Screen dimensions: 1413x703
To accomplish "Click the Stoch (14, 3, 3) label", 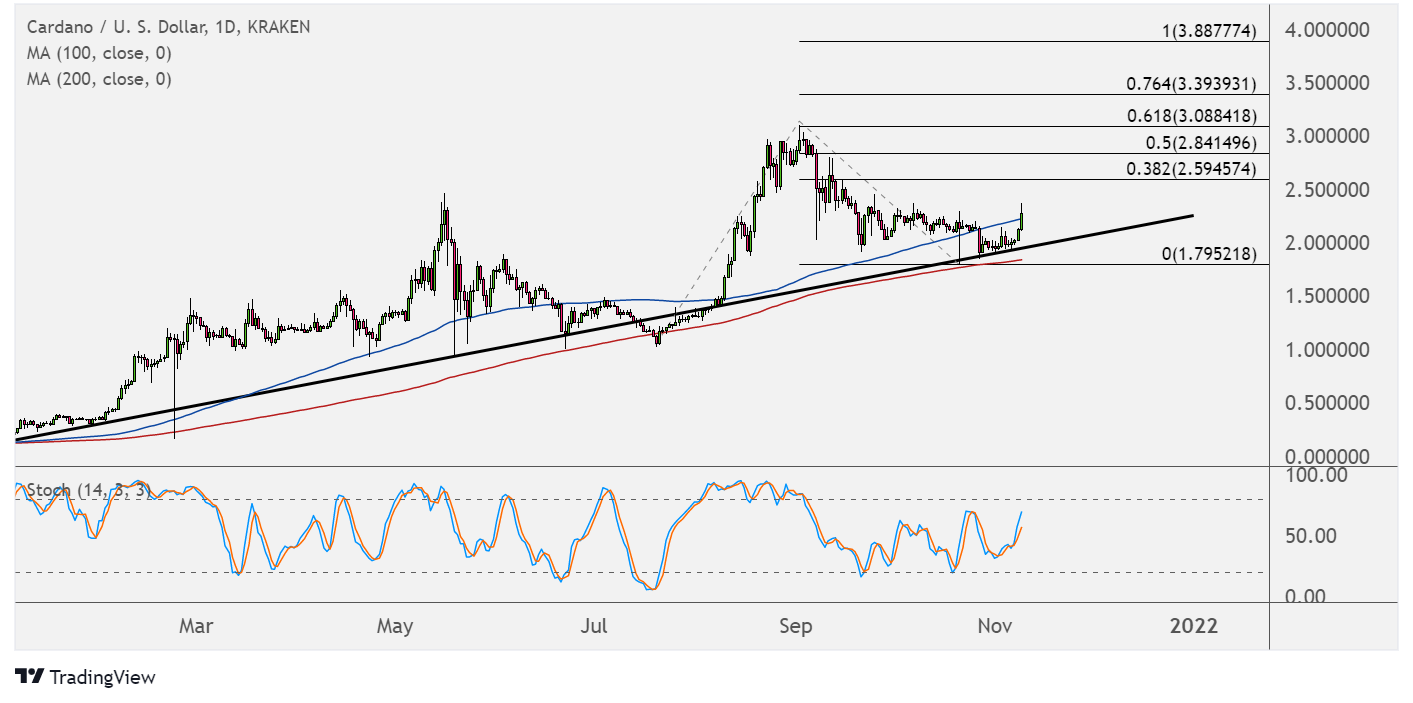I will coord(89,490).
